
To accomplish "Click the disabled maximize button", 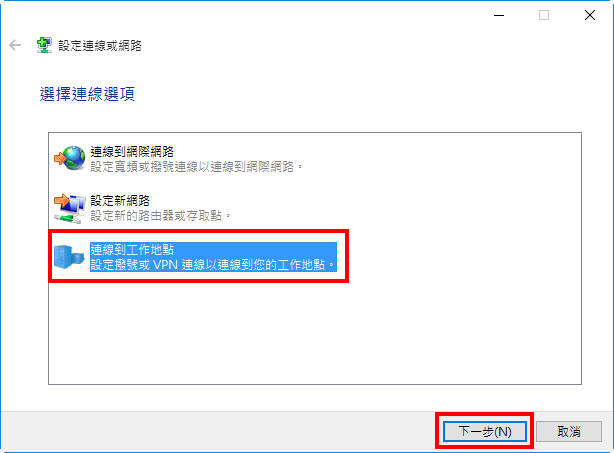I will [544, 16].
